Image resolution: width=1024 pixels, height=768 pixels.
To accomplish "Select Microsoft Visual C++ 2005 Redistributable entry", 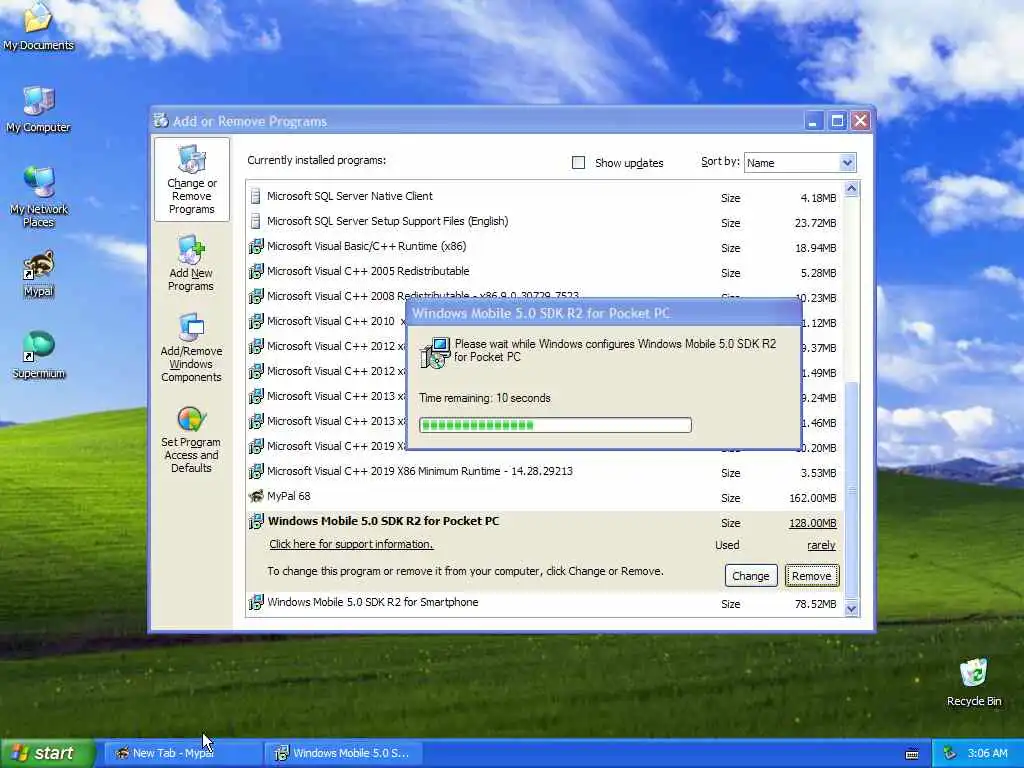I will pyautogui.click(x=545, y=272).
